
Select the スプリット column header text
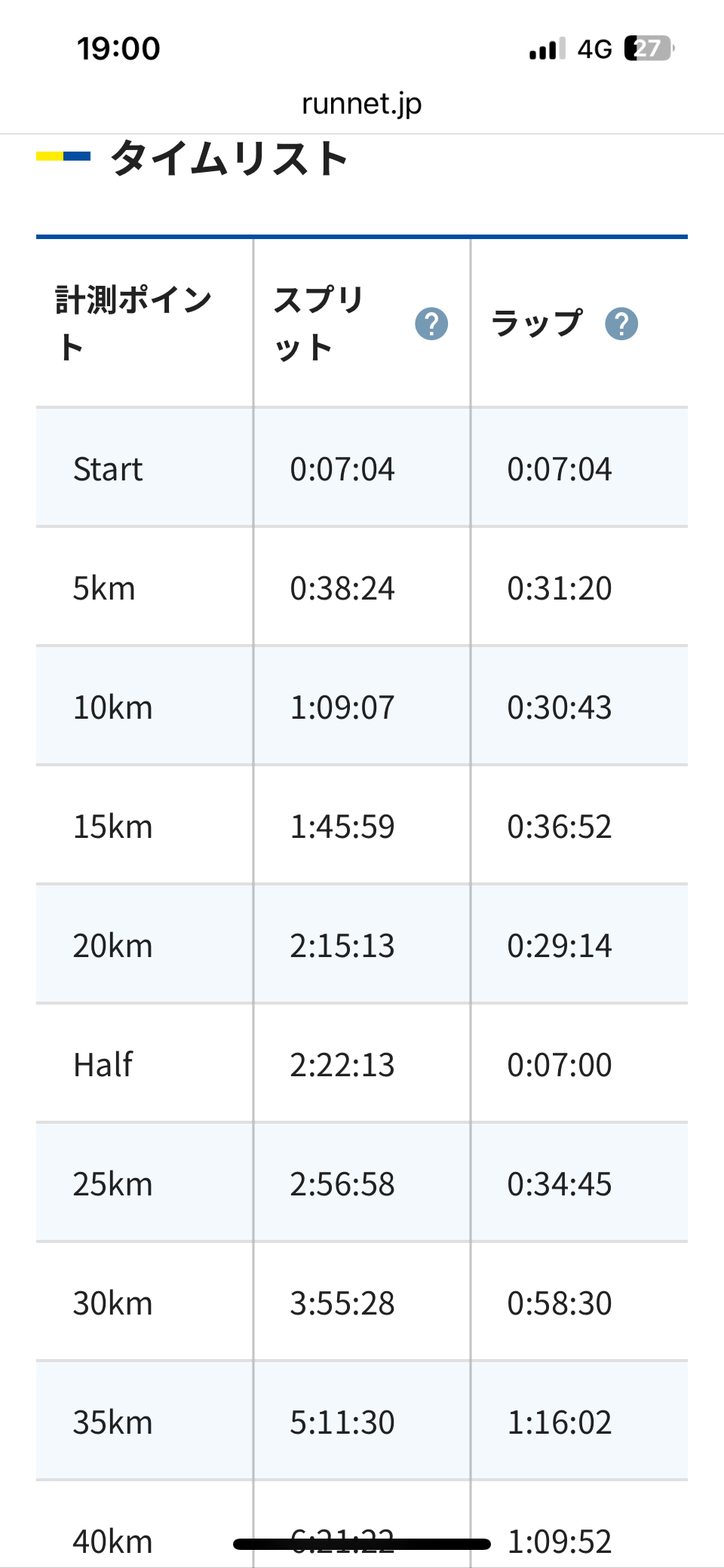pos(319,324)
